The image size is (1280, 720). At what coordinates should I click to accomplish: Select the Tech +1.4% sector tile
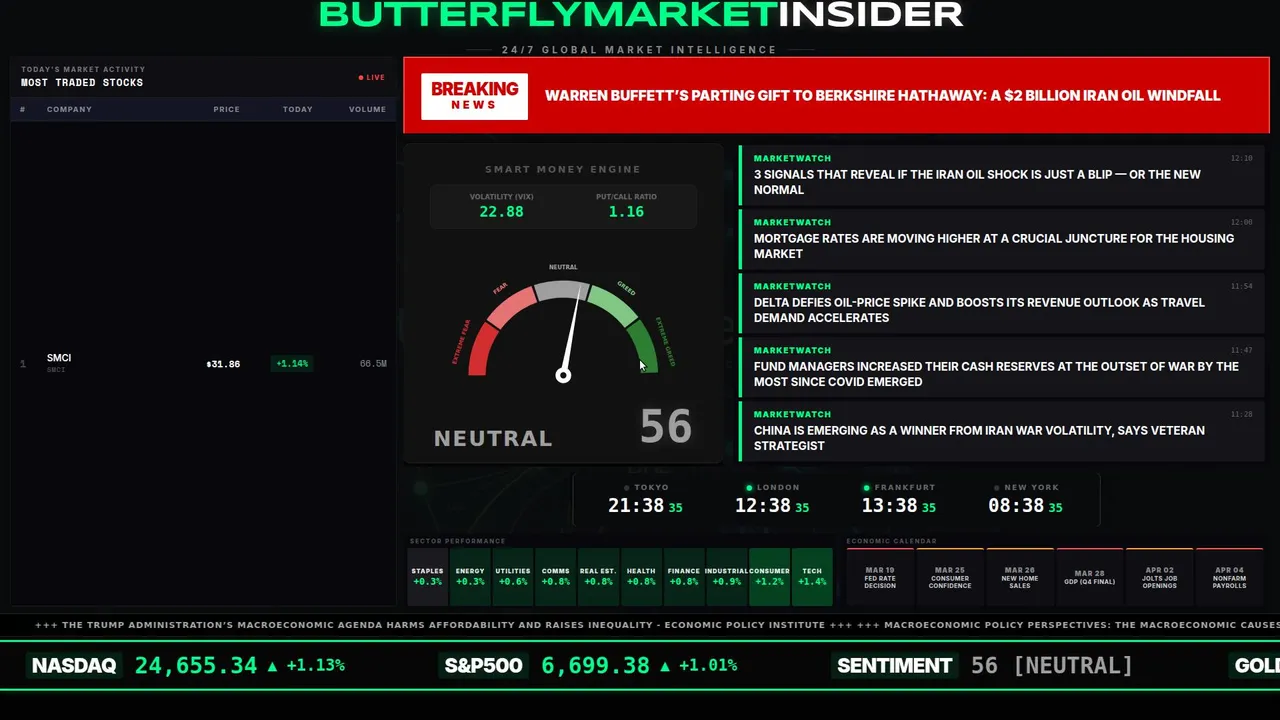[x=812, y=577]
